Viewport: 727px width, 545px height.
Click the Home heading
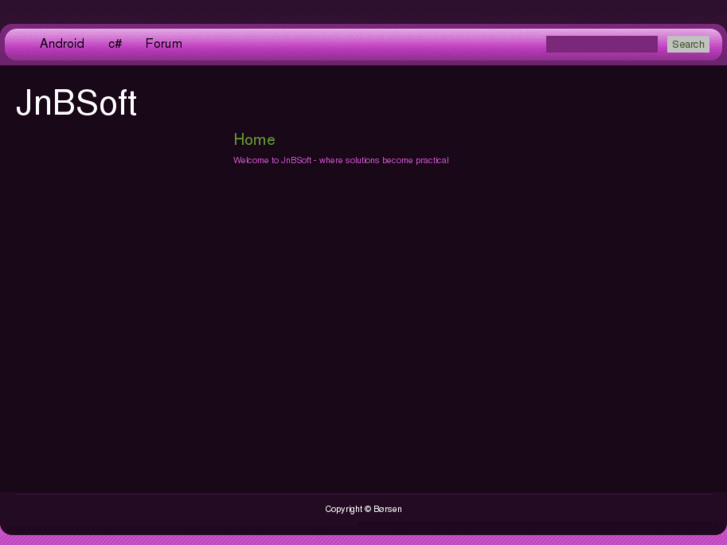(x=254, y=139)
